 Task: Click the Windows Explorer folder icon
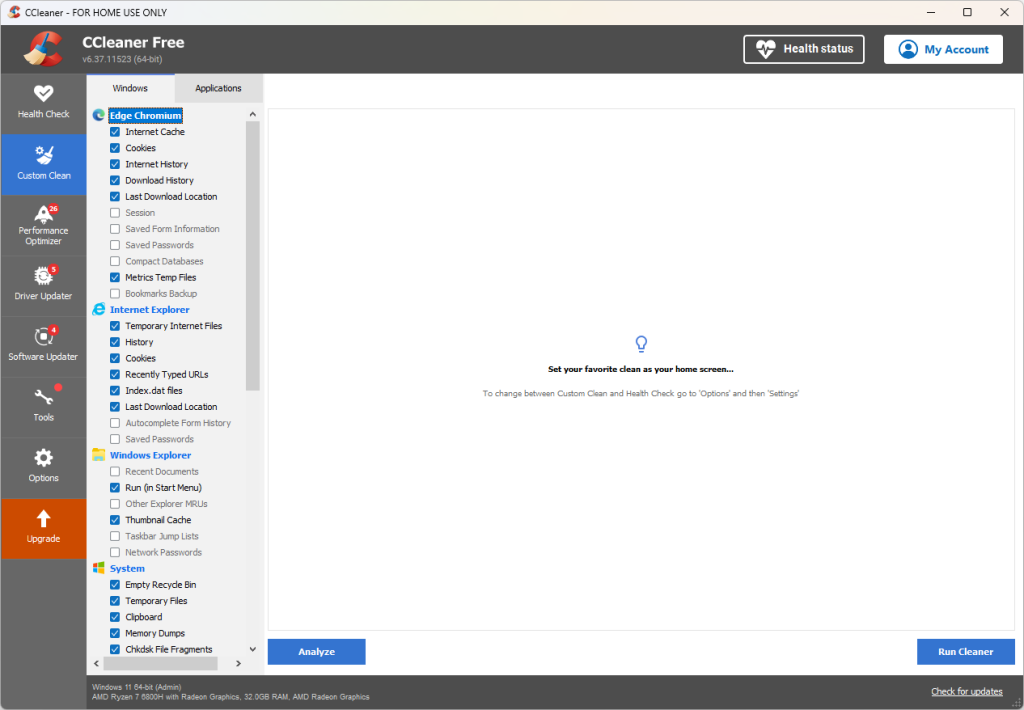click(x=99, y=455)
